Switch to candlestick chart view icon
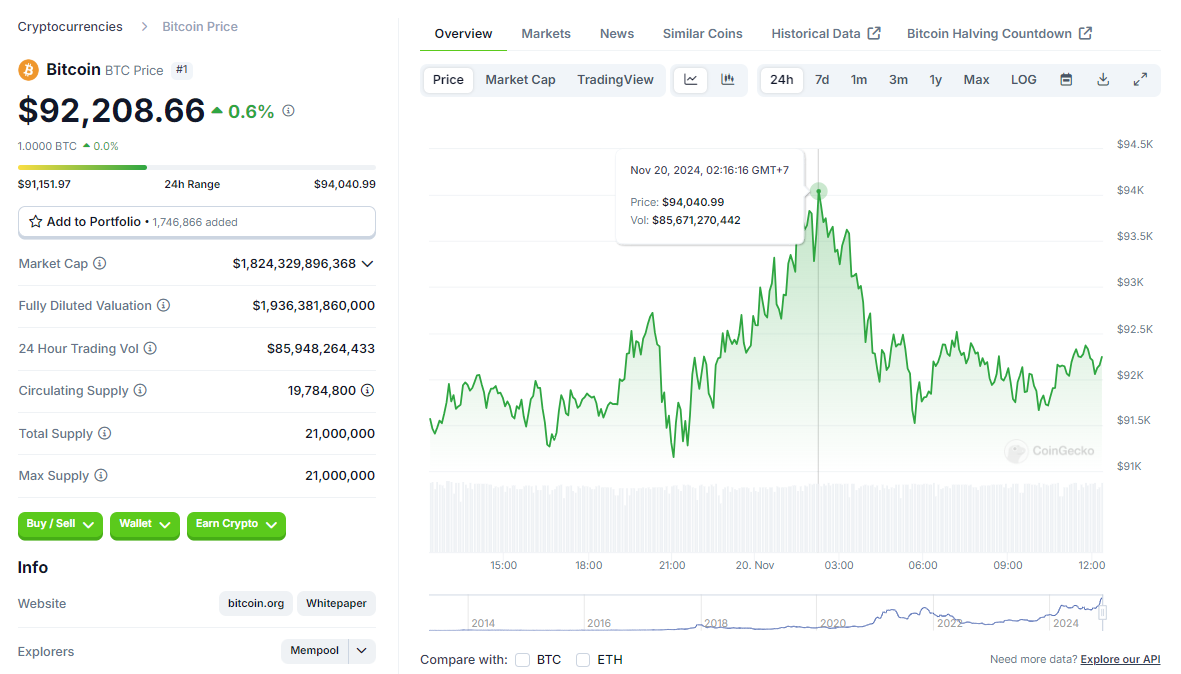This screenshot has width=1181, height=674. [x=728, y=80]
